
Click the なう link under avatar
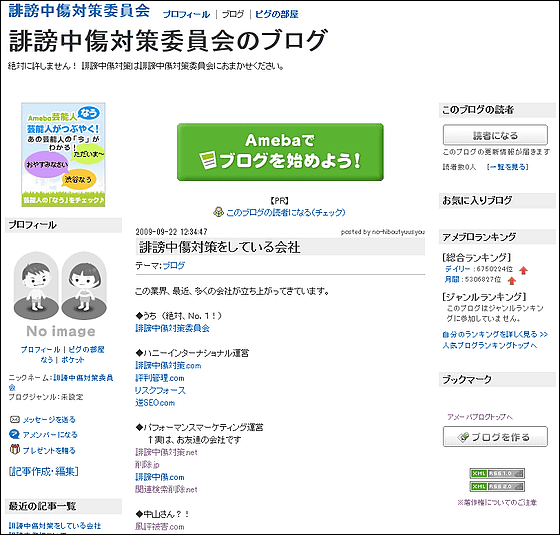47,360
